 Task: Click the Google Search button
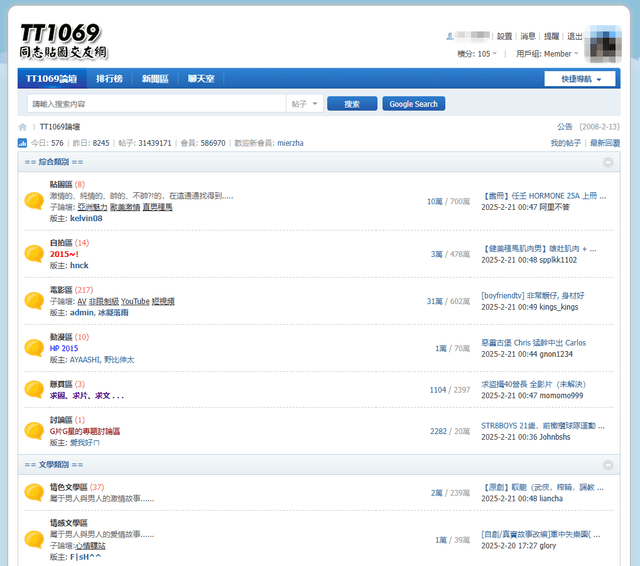point(413,104)
